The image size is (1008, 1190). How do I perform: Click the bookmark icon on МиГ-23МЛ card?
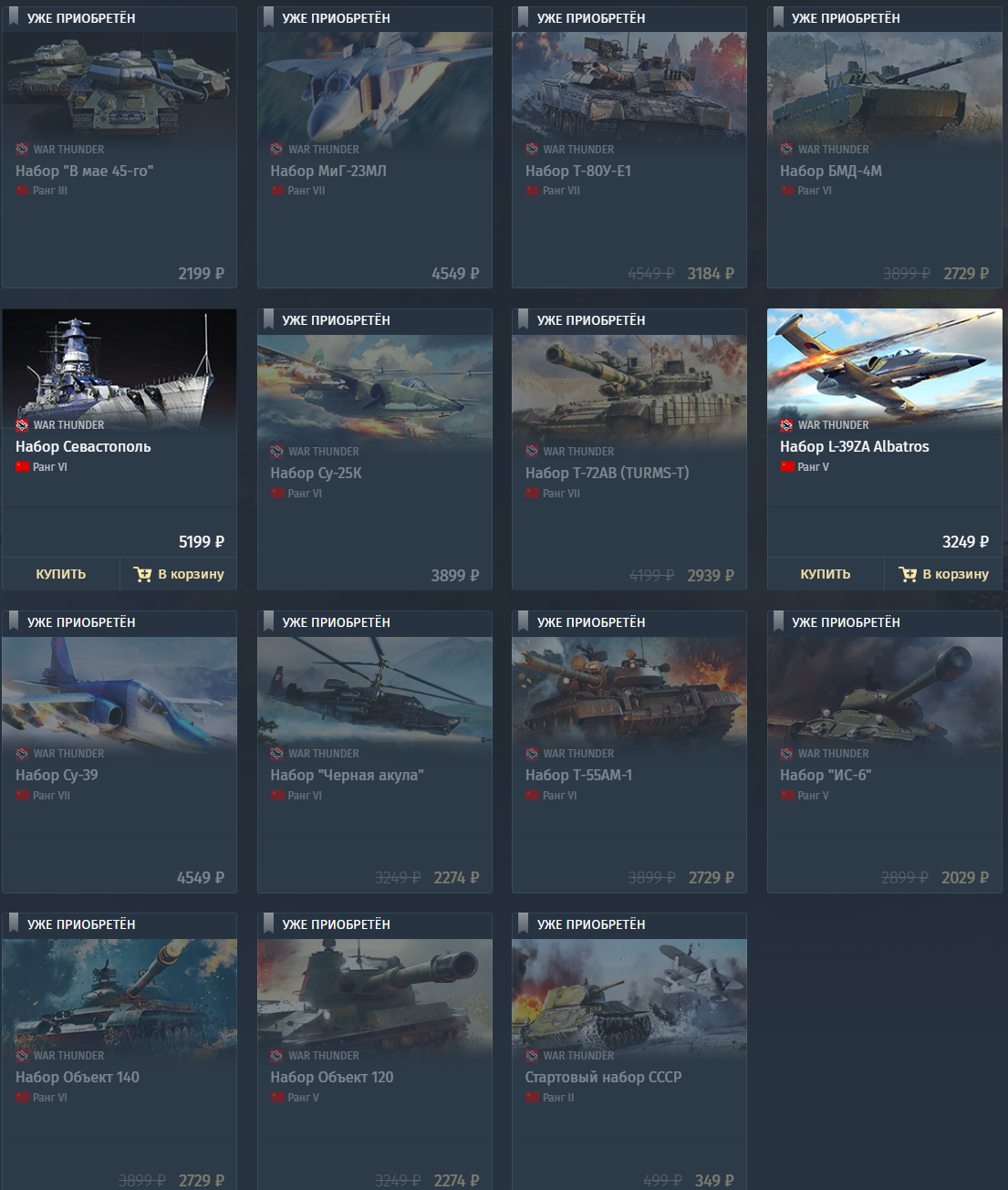tap(268, 17)
